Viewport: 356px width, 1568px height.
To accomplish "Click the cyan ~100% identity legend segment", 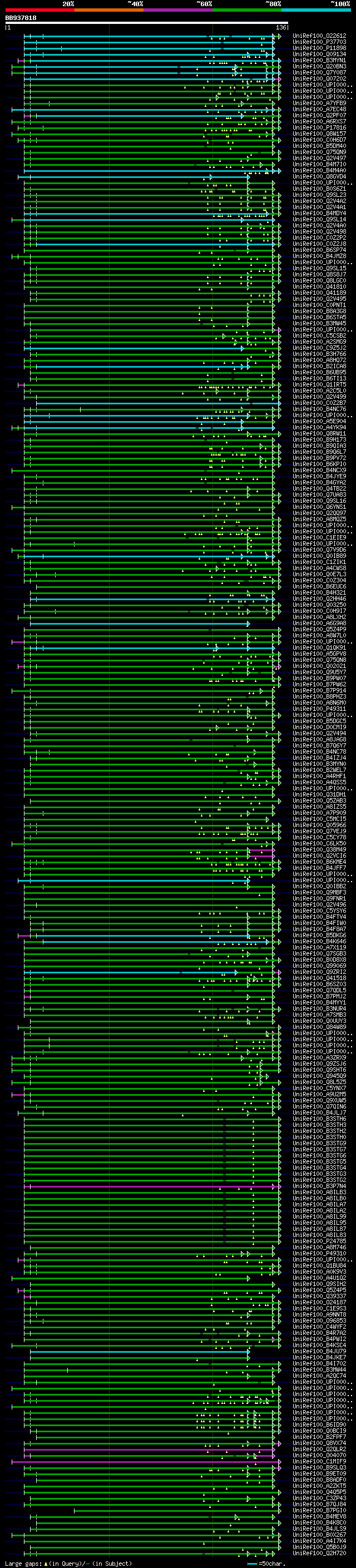I will [x=316, y=10].
